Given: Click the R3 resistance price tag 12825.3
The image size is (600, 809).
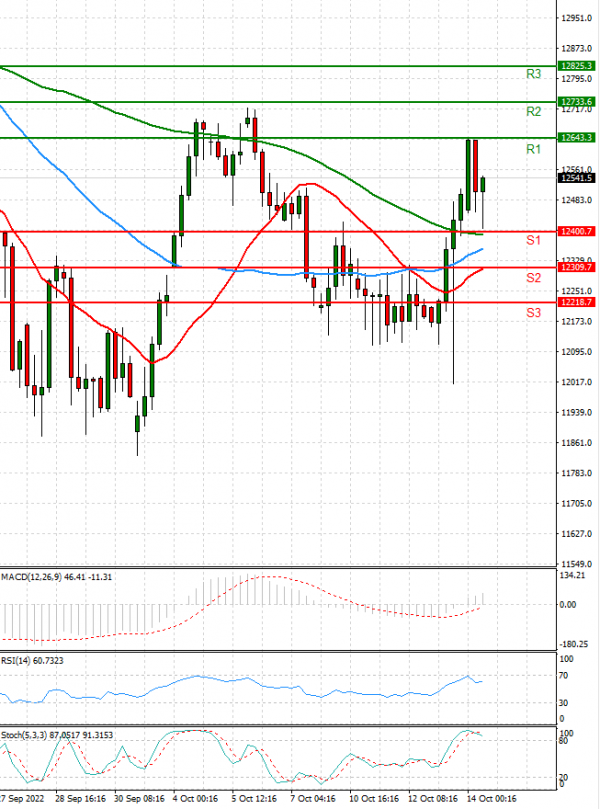Looking at the screenshot, I should (576, 66).
